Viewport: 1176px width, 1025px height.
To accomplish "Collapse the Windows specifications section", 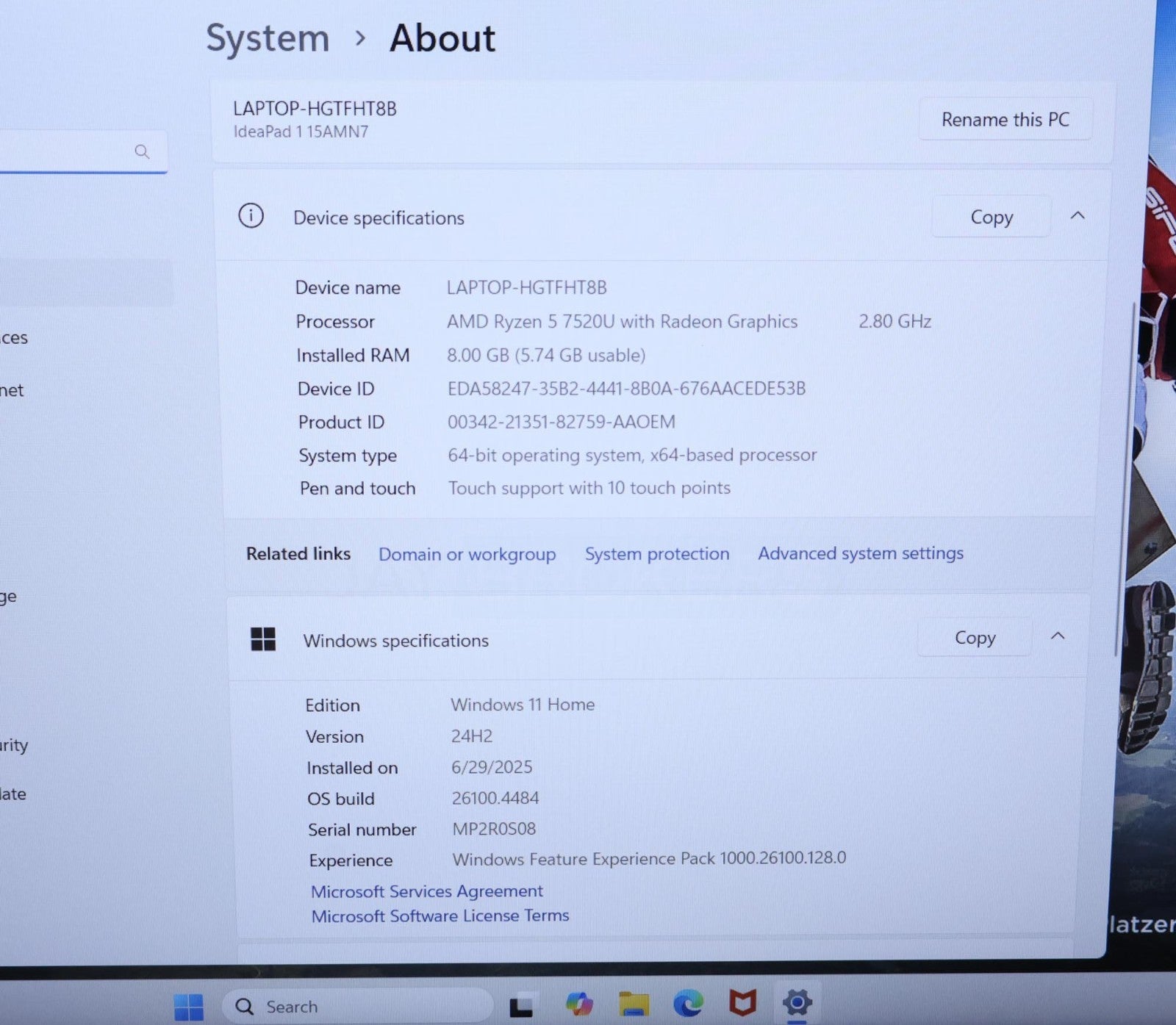I will (1058, 636).
